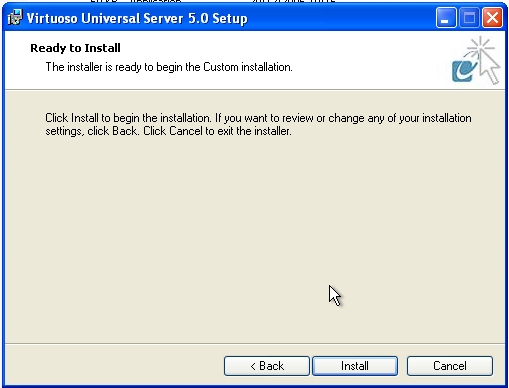The width and height of the screenshot is (509, 388).
Task: Minimize the Virtuoso Setup window
Action: point(446,18)
